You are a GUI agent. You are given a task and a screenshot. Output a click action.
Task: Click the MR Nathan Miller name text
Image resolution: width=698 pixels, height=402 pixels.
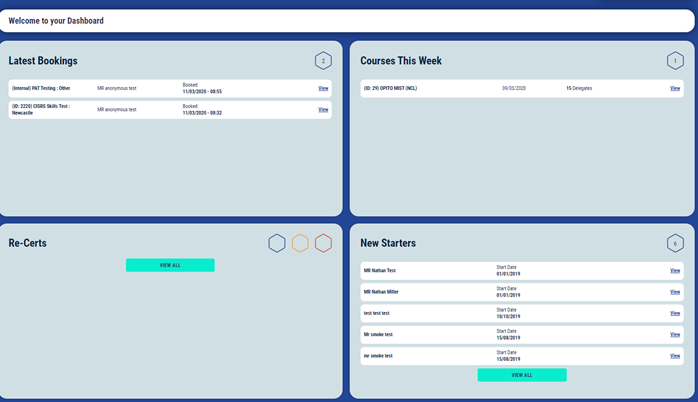[x=381, y=292]
